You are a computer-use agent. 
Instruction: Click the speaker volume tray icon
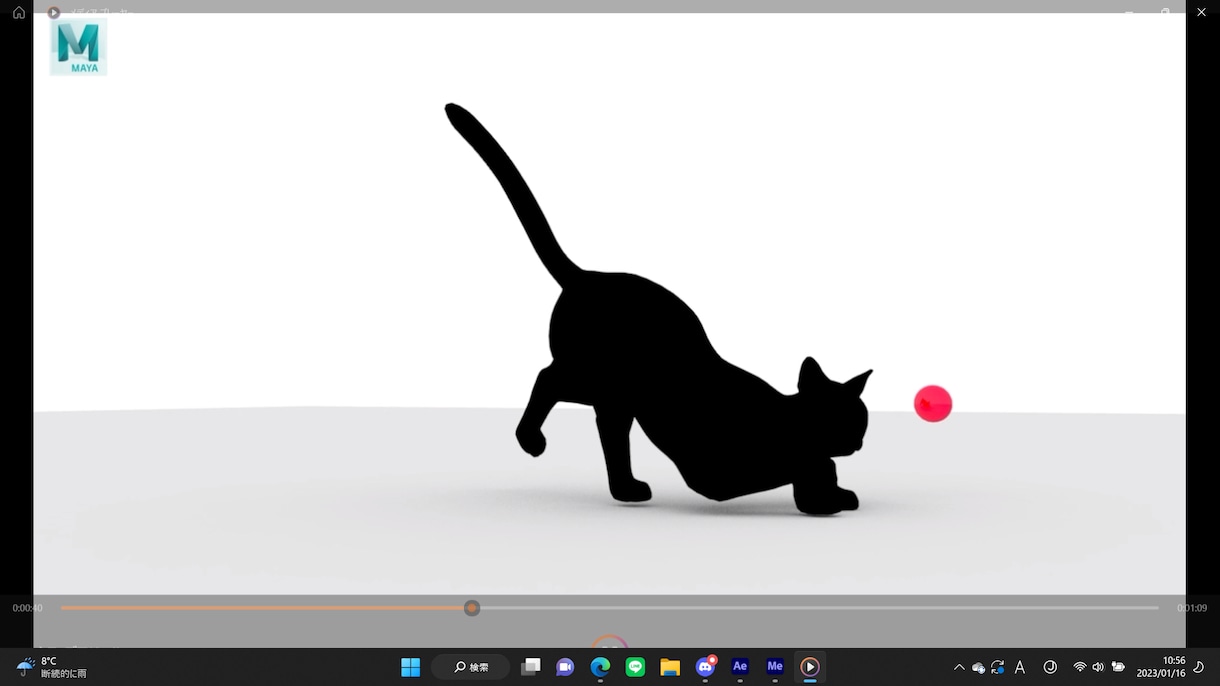tap(1098, 667)
